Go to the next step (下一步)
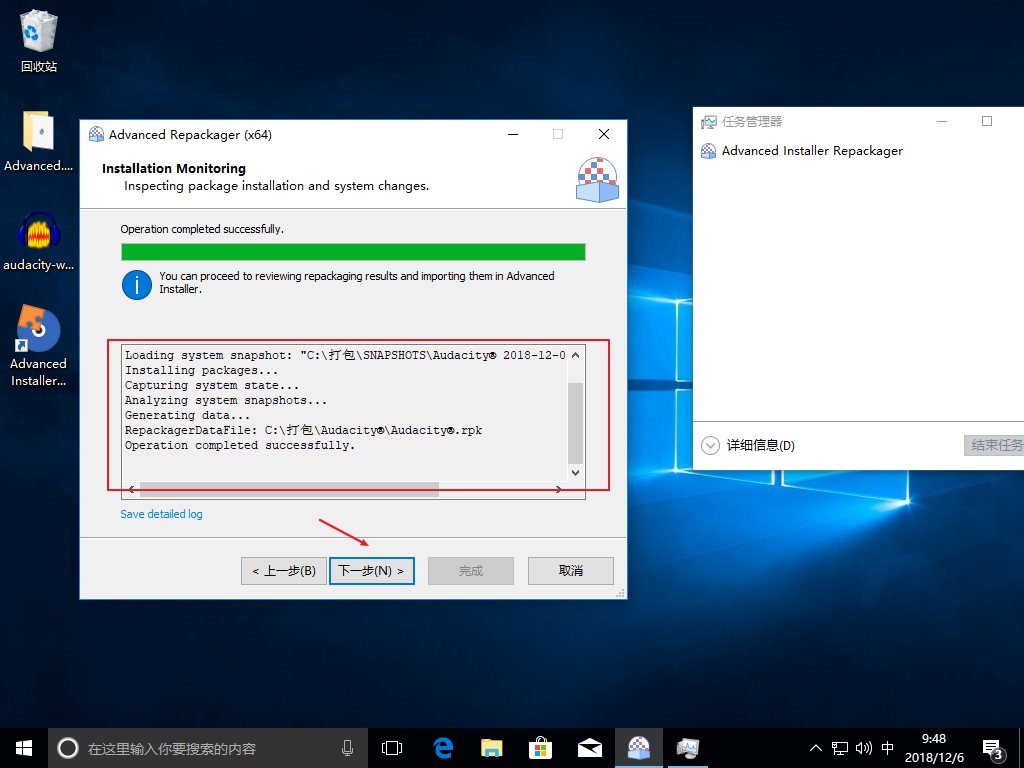 [372, 571]
